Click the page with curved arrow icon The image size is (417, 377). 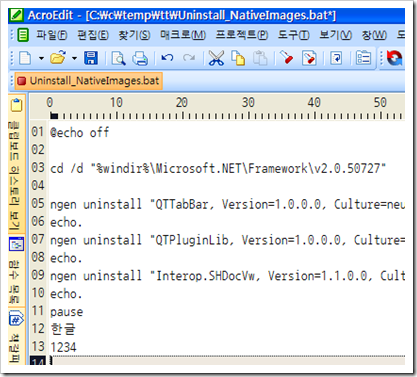click(336, 58)
